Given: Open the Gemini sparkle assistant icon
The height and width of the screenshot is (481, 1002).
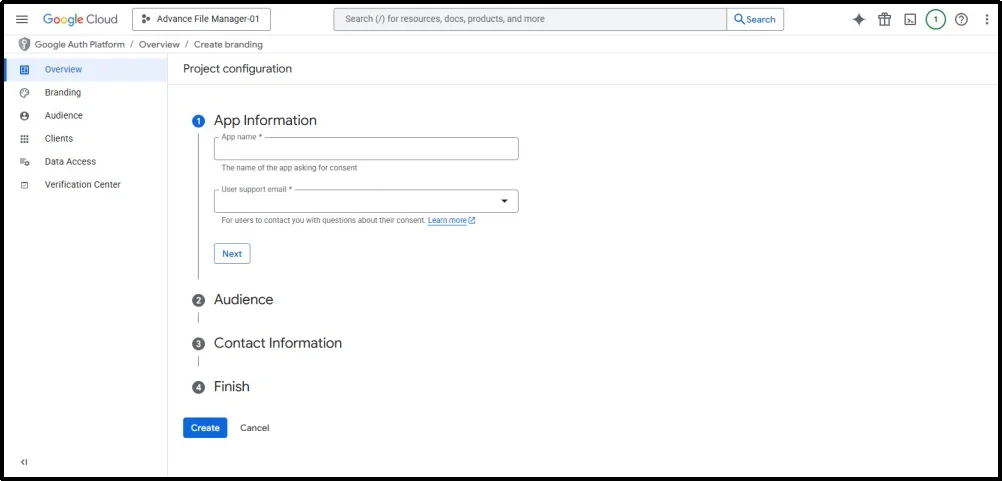Looking at the screenshot, I should (x=859, y=19).
